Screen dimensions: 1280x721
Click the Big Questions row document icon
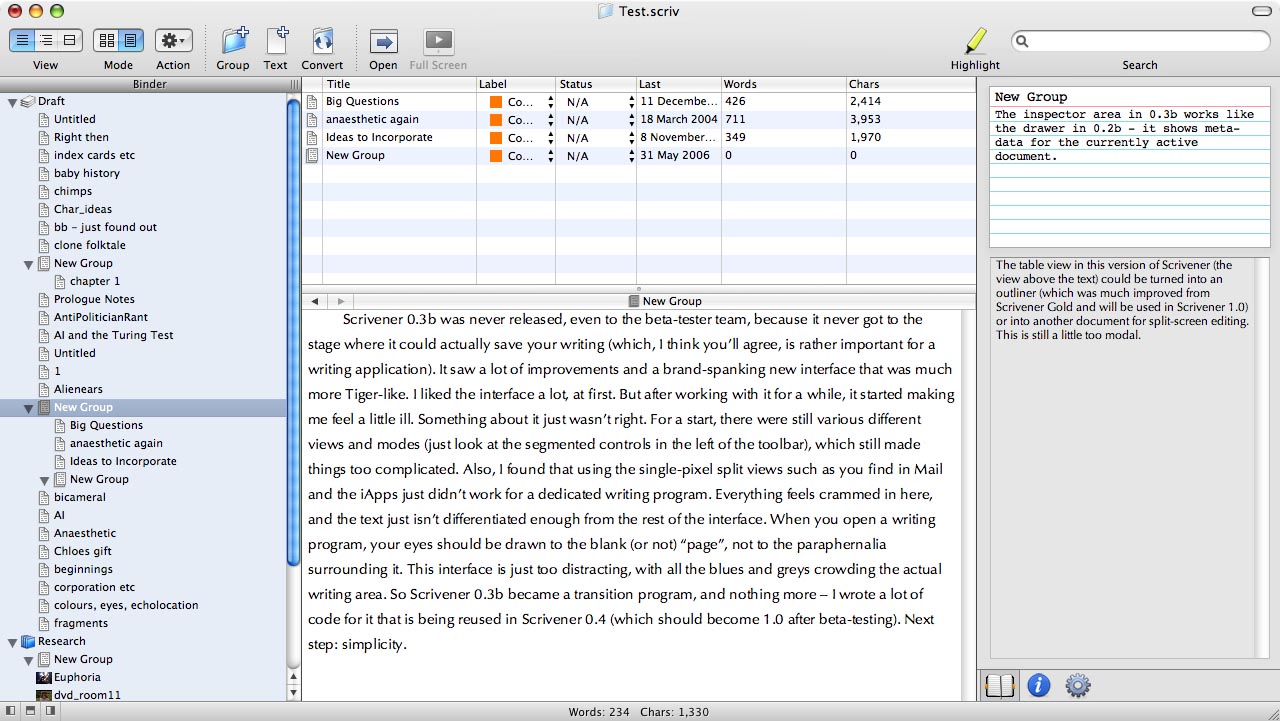pyautogui.click(x=312, y=101)
